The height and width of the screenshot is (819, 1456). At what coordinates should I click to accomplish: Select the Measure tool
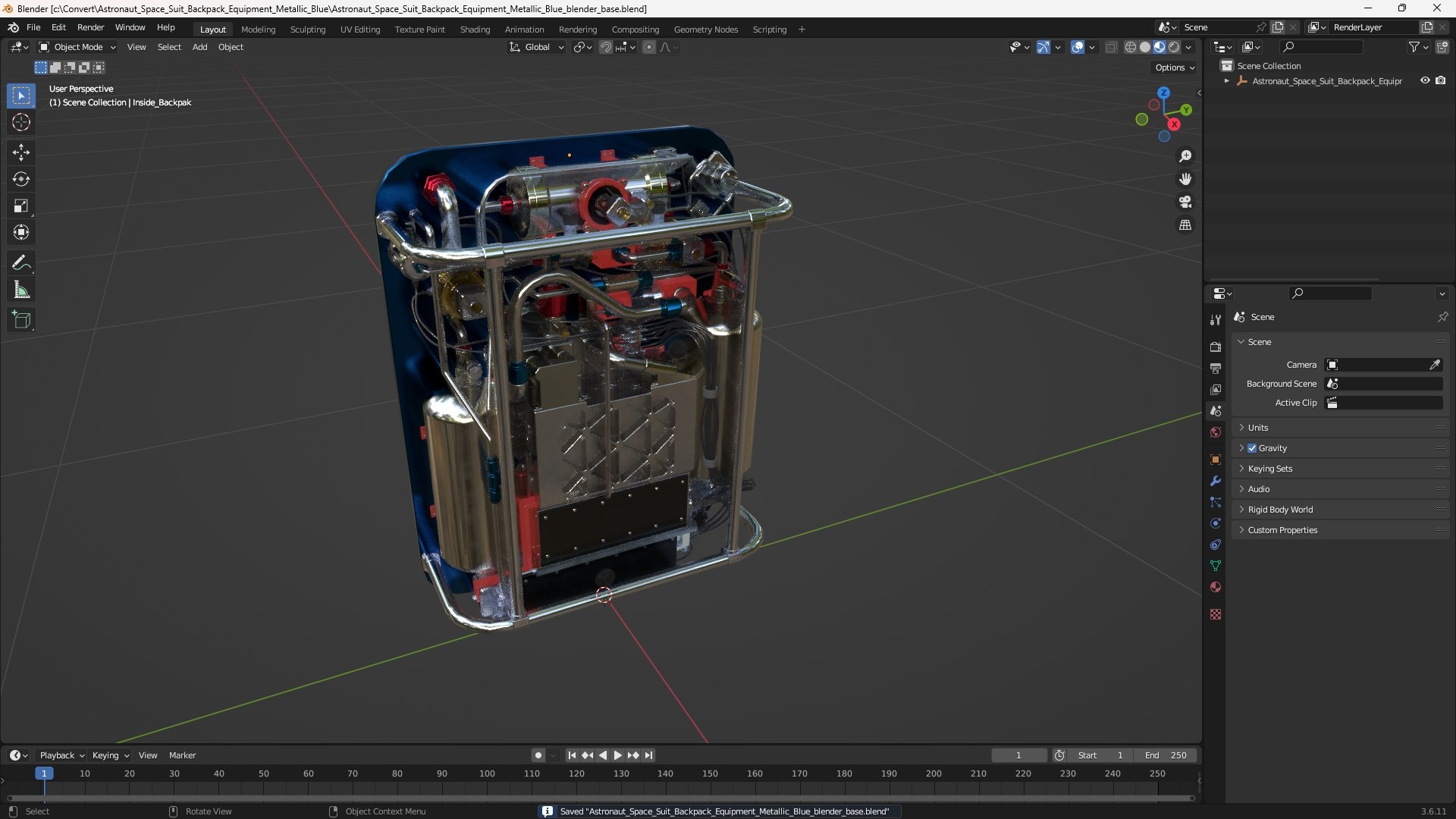pos(21,290)
